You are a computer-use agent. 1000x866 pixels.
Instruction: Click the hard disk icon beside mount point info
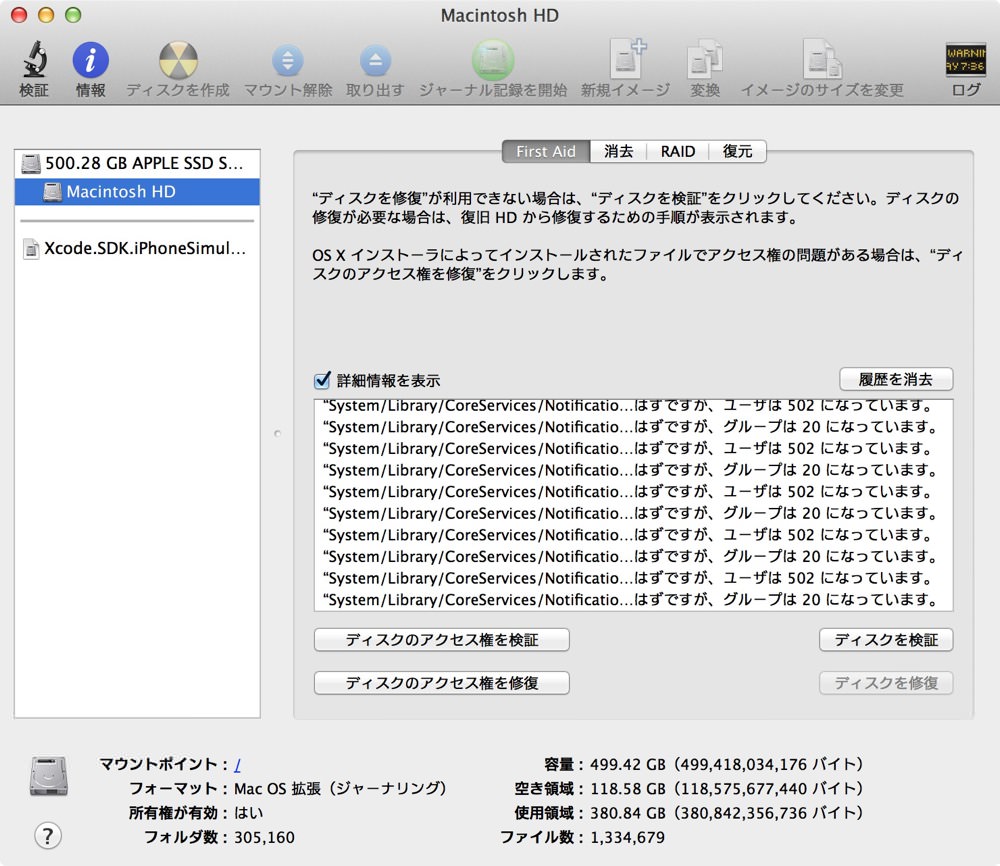48,776
